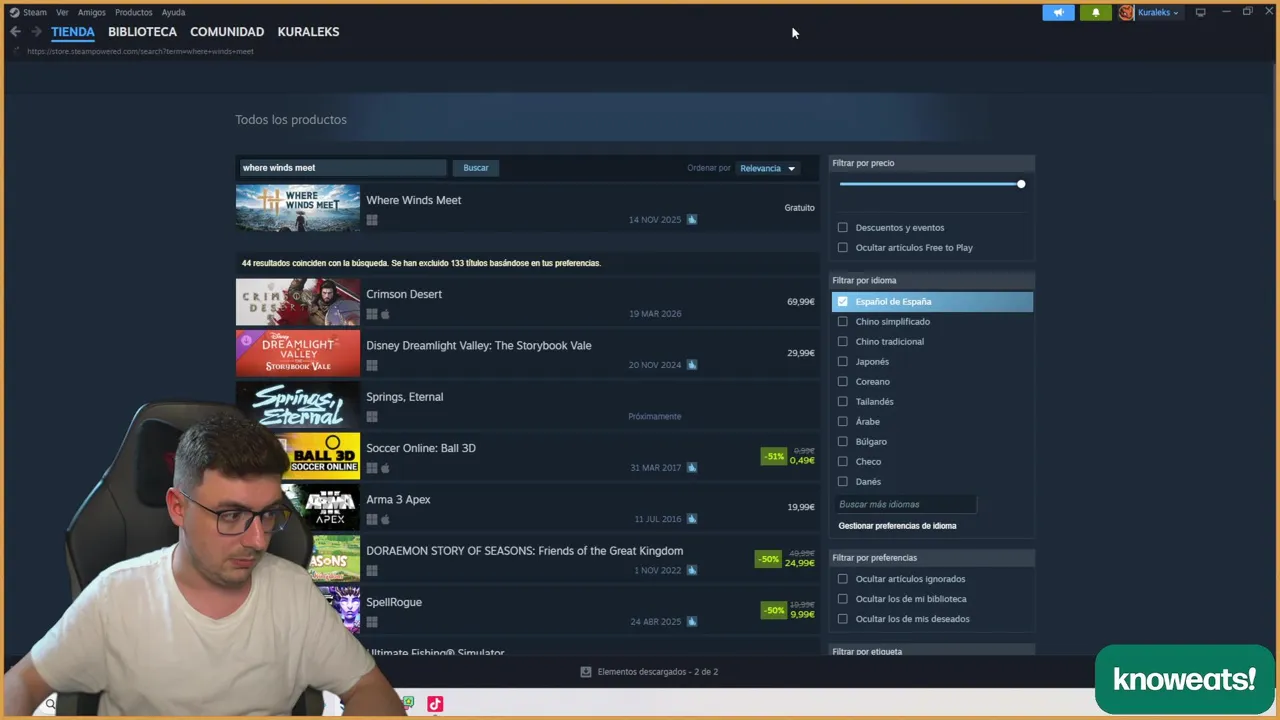Open the KURALEKS profile tab
The height and width of the screenshot is (720, 1280).
point(308,32)
